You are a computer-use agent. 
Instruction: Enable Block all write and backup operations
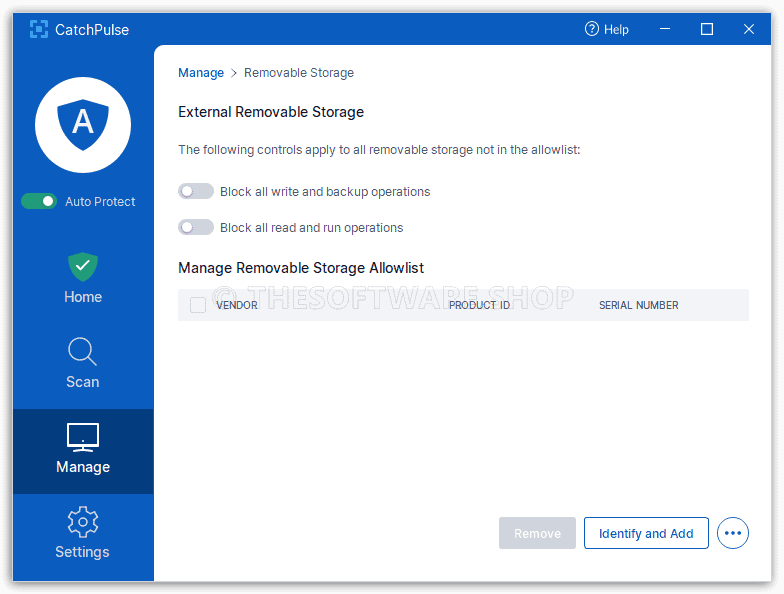tap(196, 192)
